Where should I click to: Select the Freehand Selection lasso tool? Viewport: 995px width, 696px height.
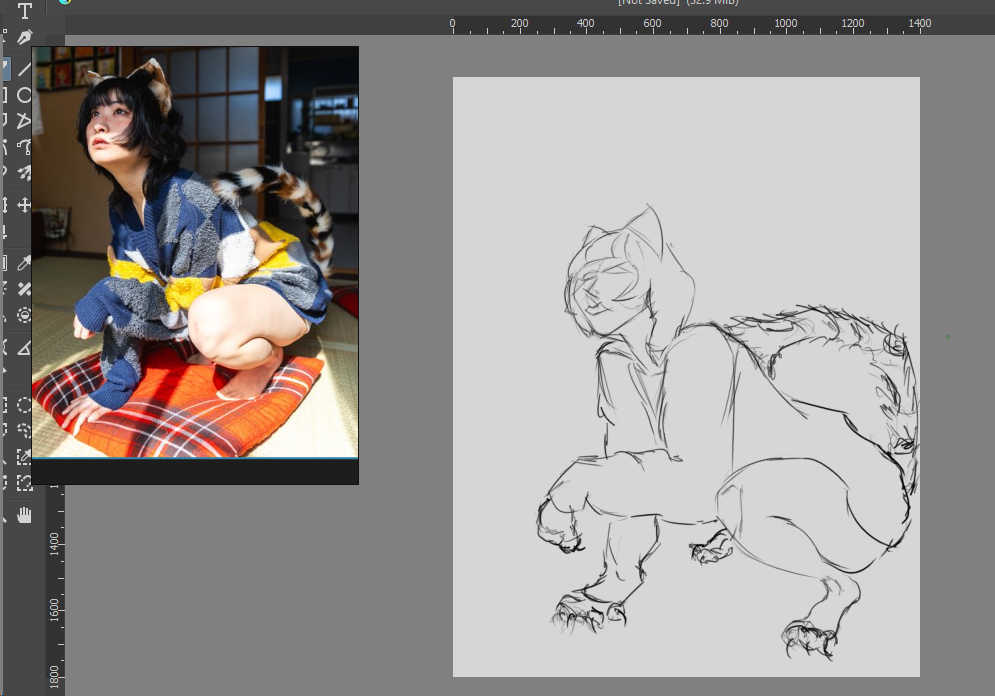coord(24,431)
